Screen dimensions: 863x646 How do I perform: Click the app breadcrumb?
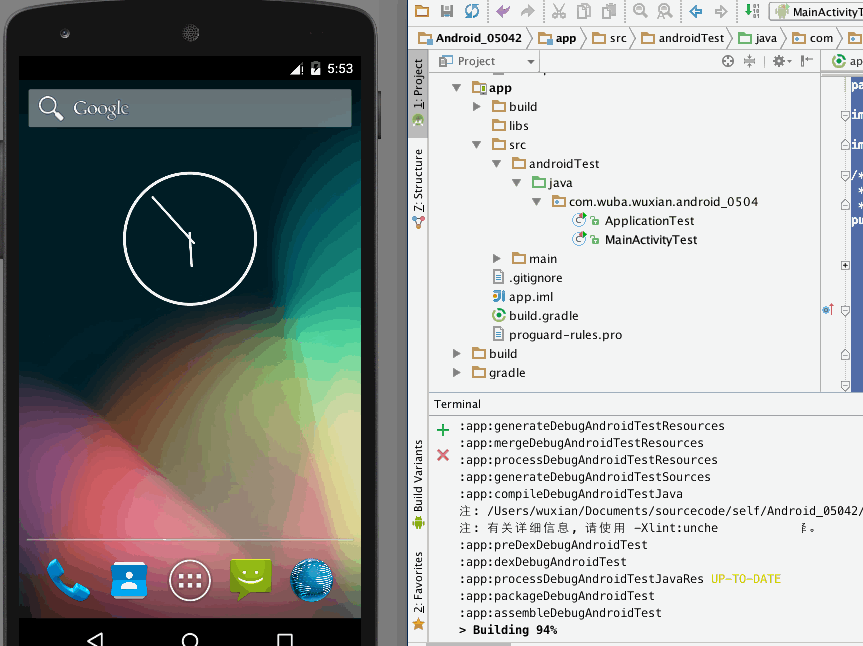point(557,38)
